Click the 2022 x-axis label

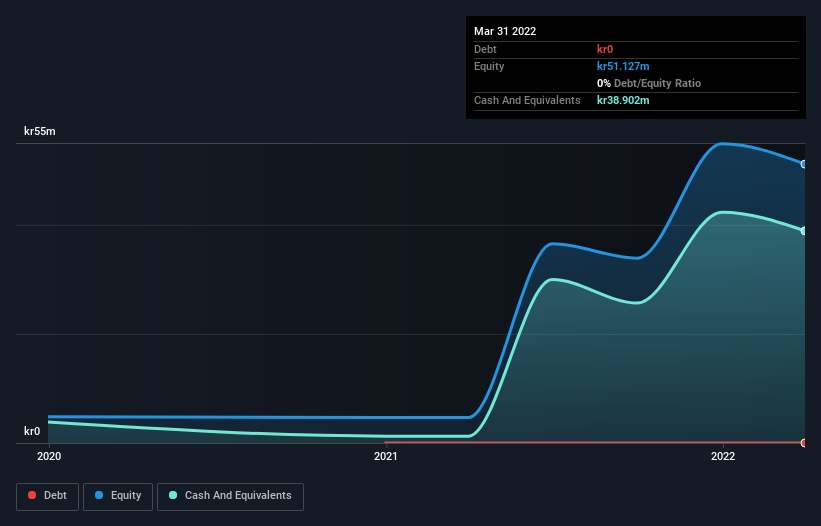click(x=723, y=456)
